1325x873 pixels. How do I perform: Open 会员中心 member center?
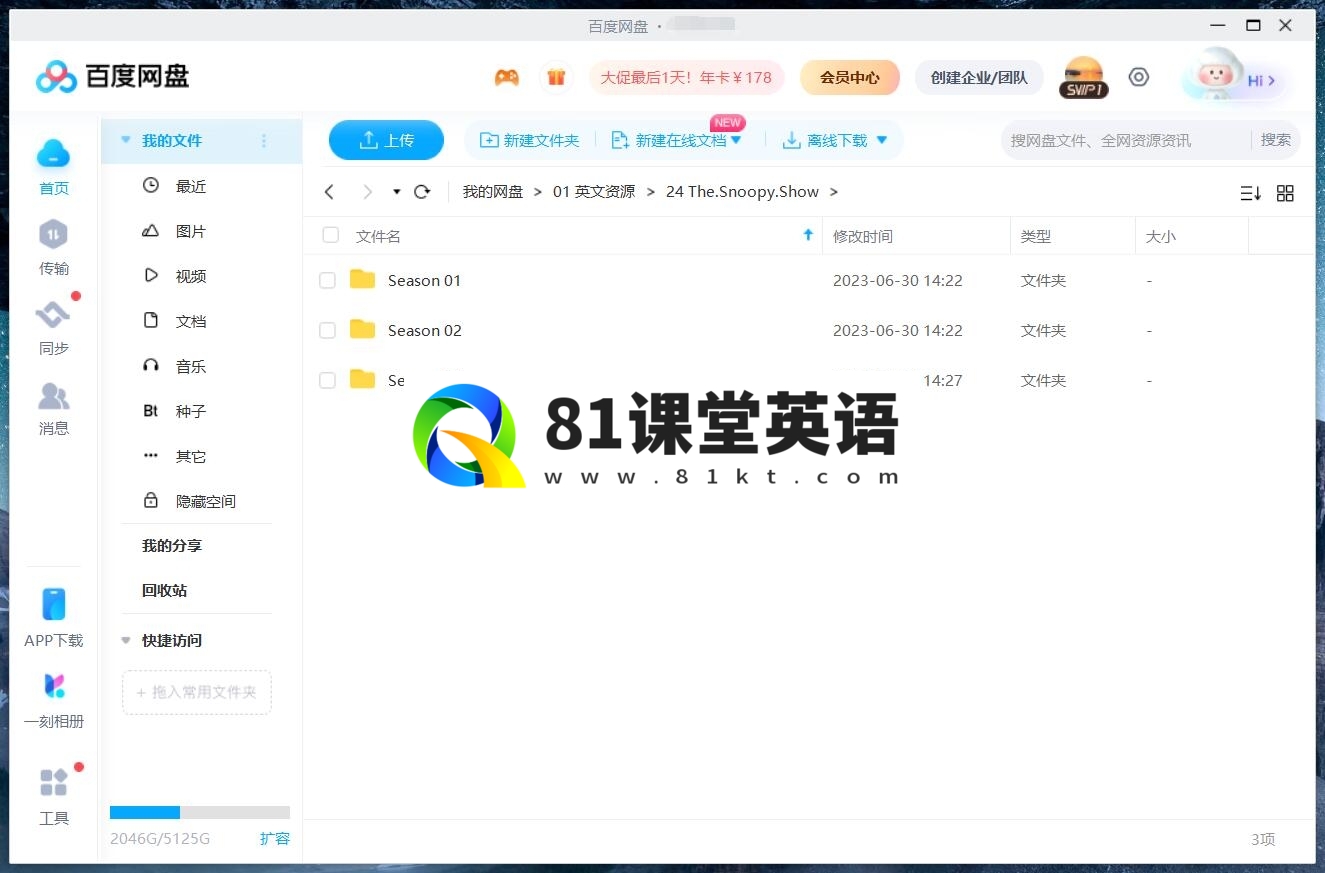click(850, 77)
